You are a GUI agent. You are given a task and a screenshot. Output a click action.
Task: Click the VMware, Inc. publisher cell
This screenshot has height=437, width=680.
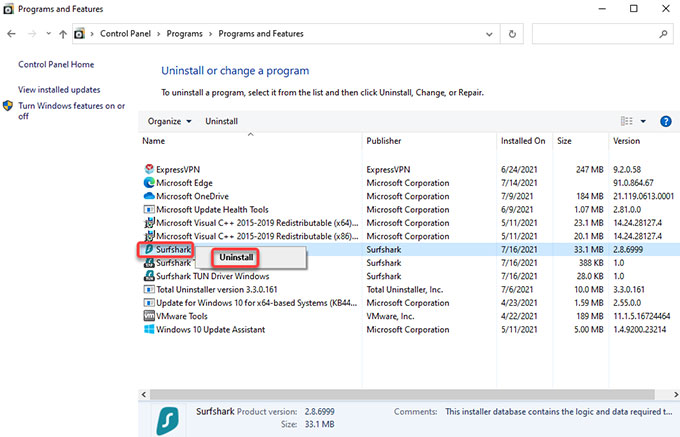[390, 316]
